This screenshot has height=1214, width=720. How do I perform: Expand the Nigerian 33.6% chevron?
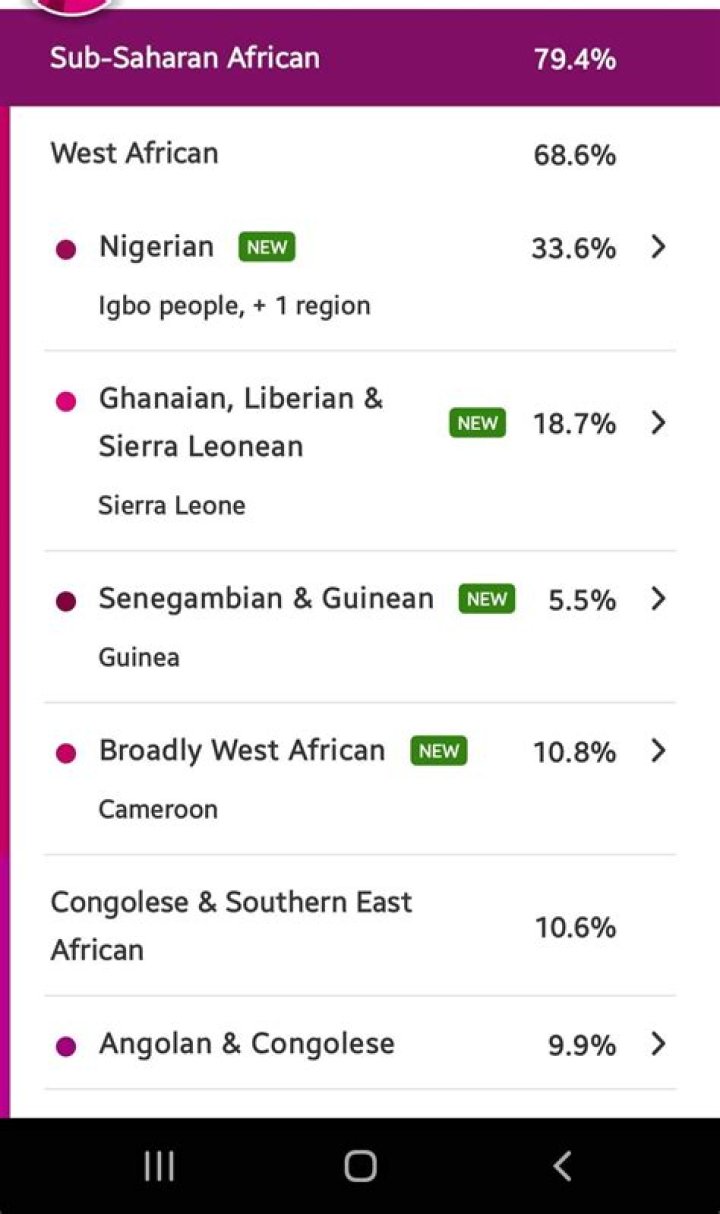657,247
